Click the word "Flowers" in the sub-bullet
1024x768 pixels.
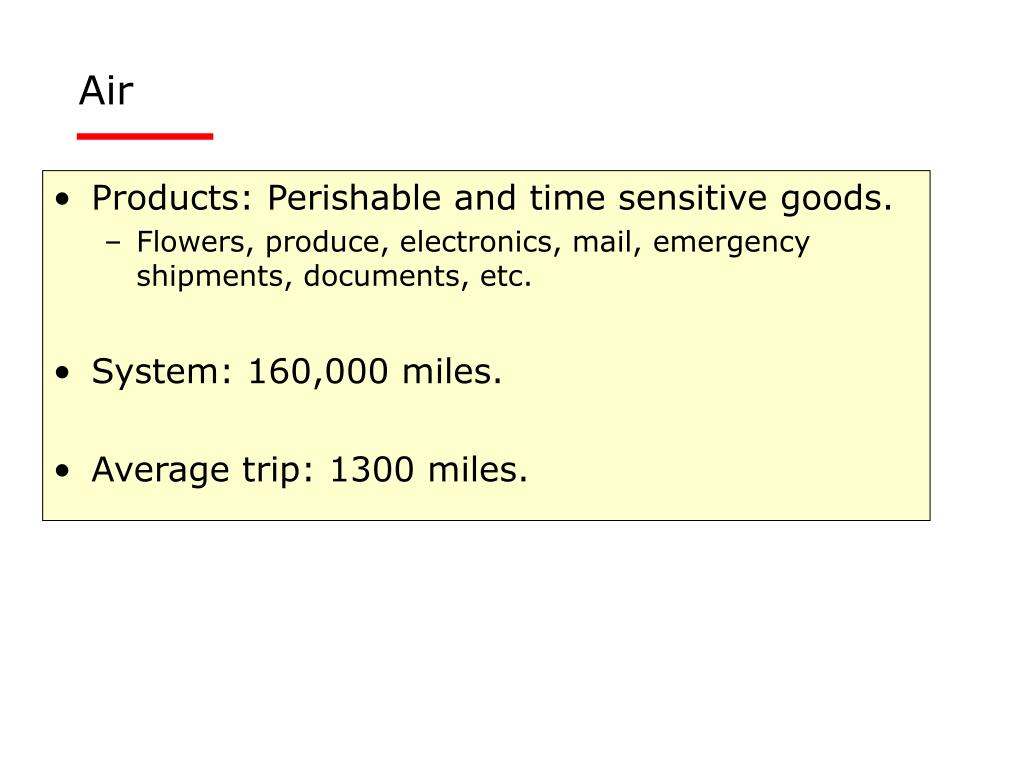coord(190,242)
